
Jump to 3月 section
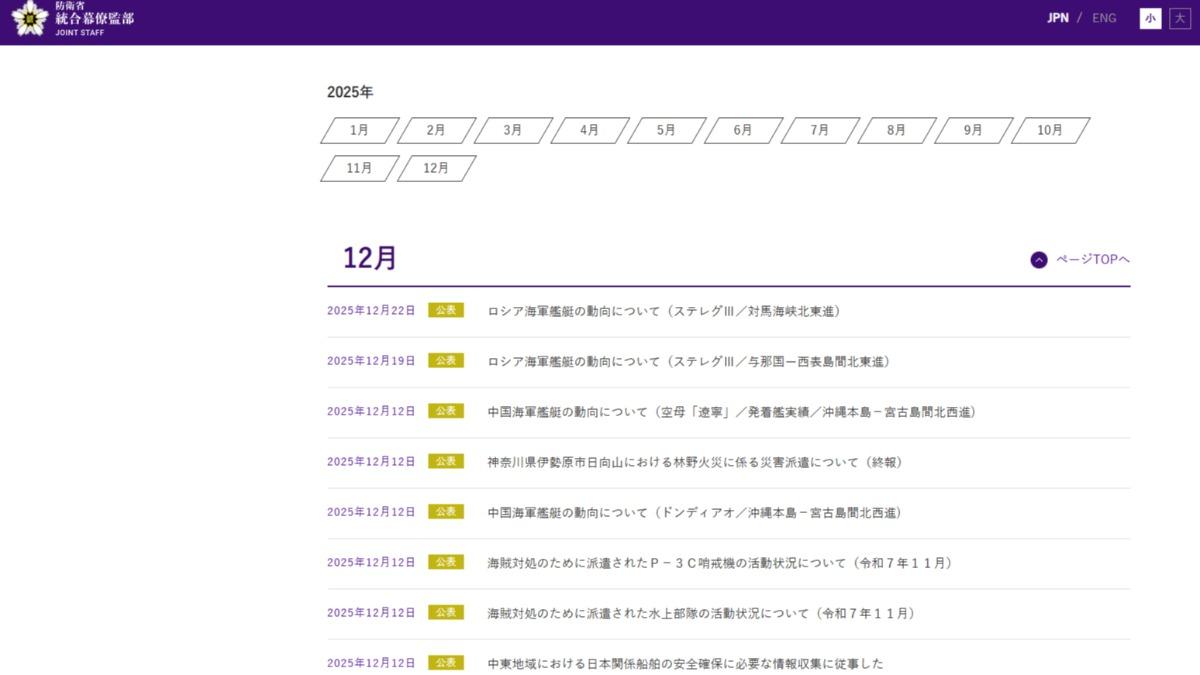point(513,130)
